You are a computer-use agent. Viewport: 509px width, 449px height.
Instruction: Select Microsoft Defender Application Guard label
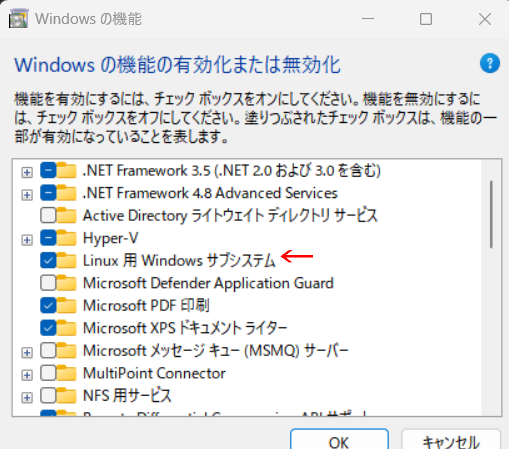click(208, 283)
